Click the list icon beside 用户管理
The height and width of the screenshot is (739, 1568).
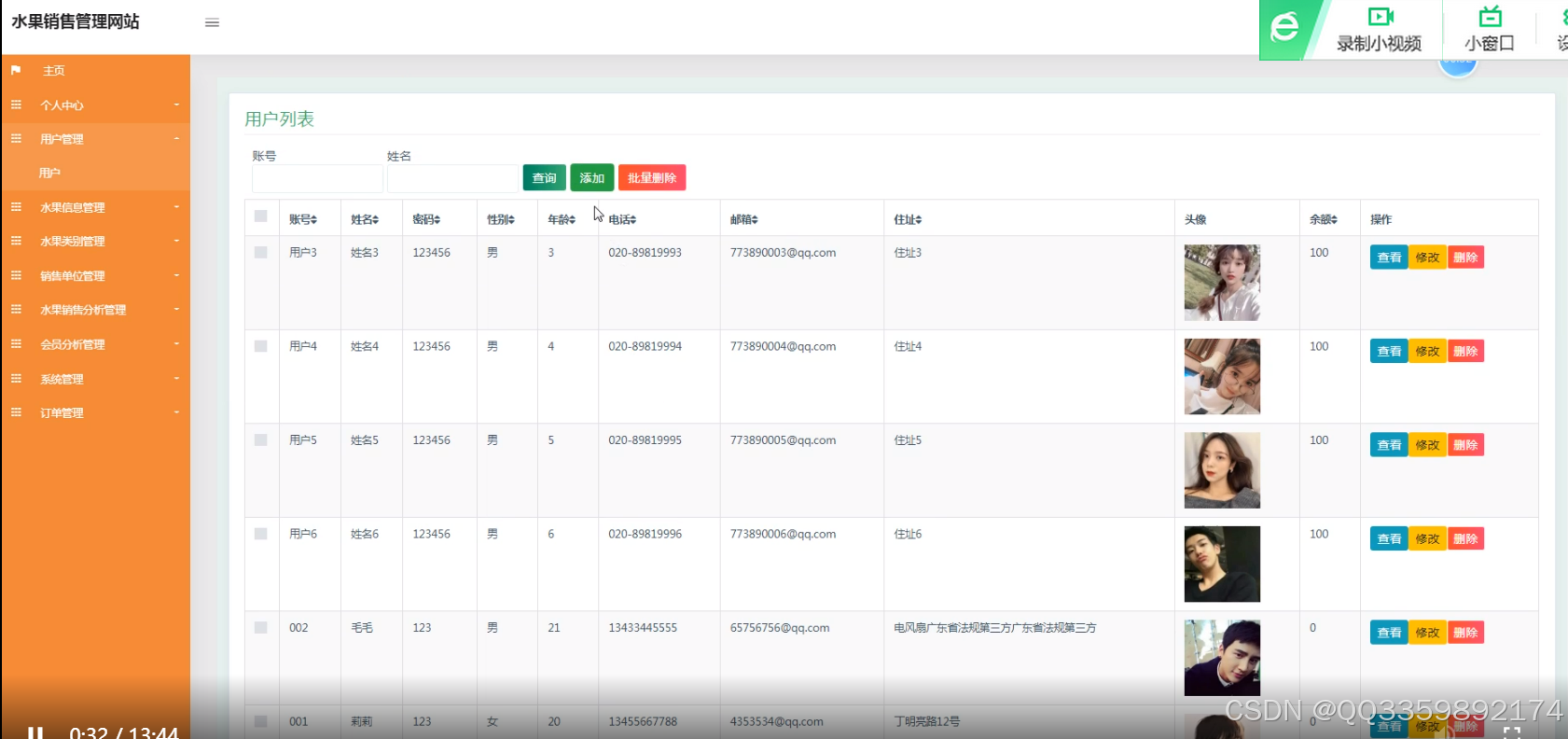[x=16, y=138]
